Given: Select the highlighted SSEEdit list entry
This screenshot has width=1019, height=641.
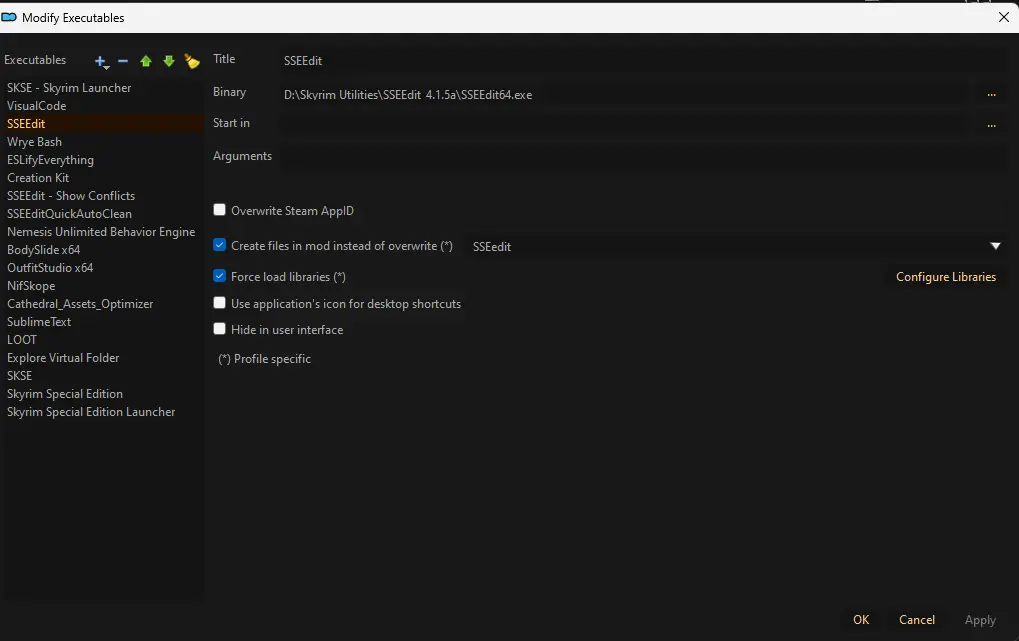Looking at the screenshot, I should (102, 124).
